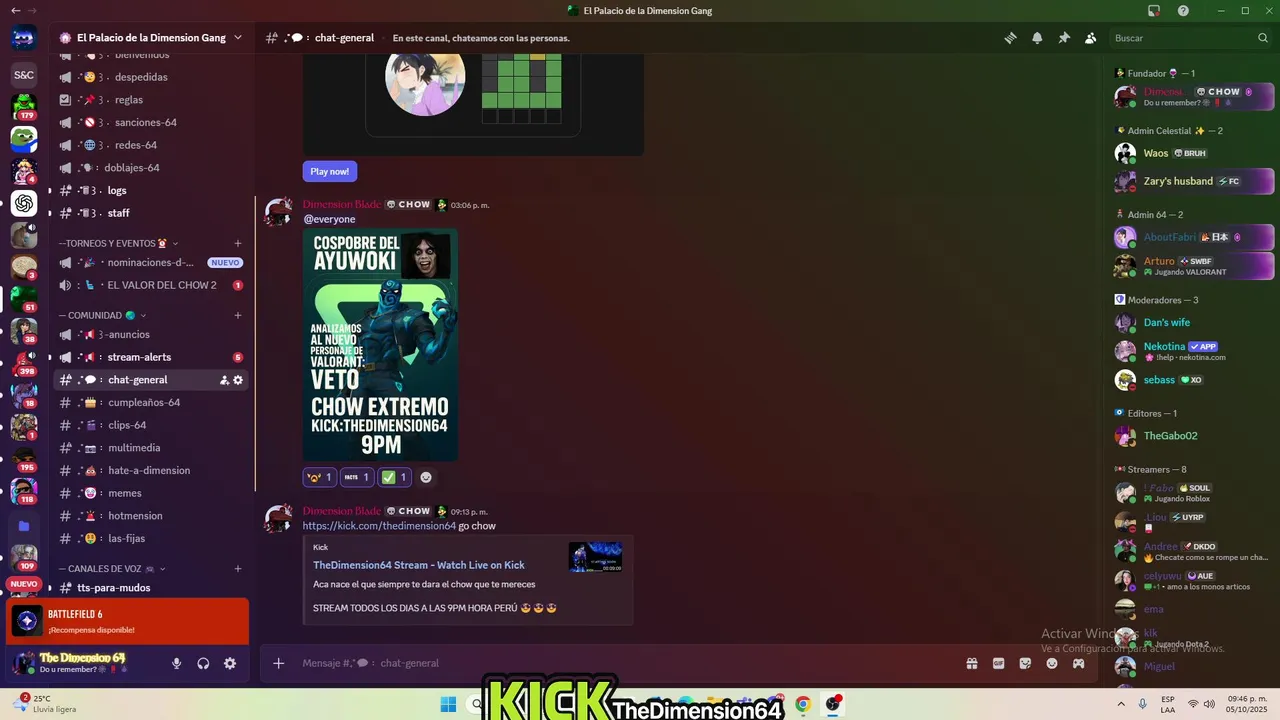
Task: Add channel to TORNEOS Y EVENTOS
Action: pyautogui.click(x=238, y=243)
